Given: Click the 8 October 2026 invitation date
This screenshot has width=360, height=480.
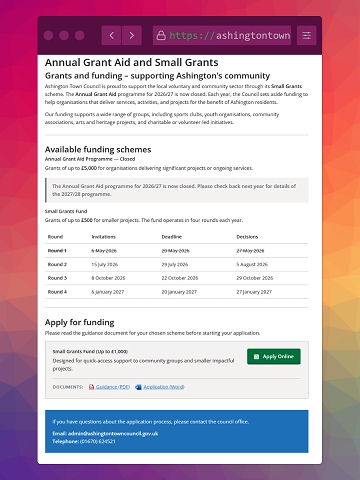Looking at the screenshot, I should click(108, 278).
